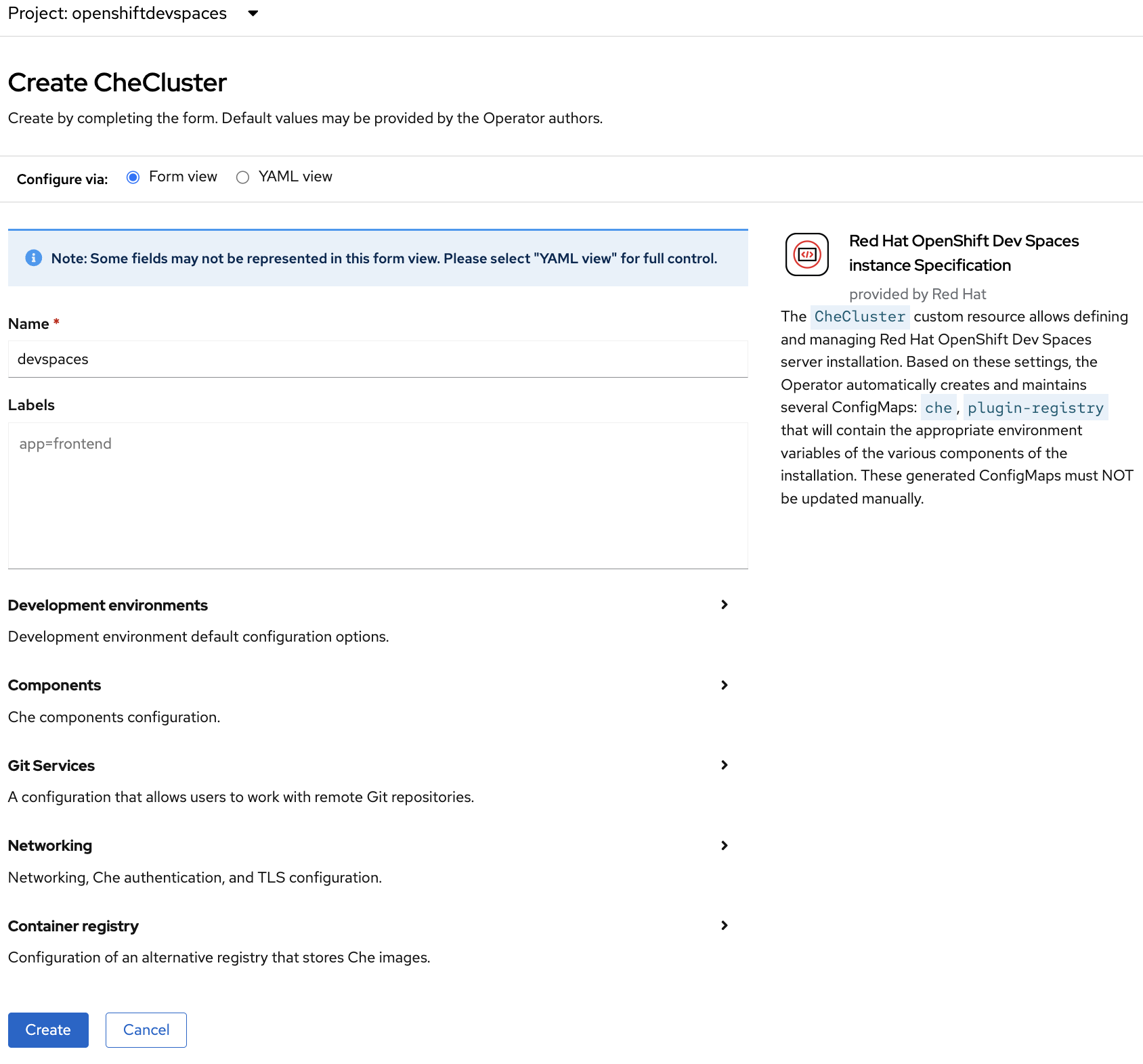1143x1064 pixels.
Task: Expand the Networking section chevron
Action: coord(725,845)
